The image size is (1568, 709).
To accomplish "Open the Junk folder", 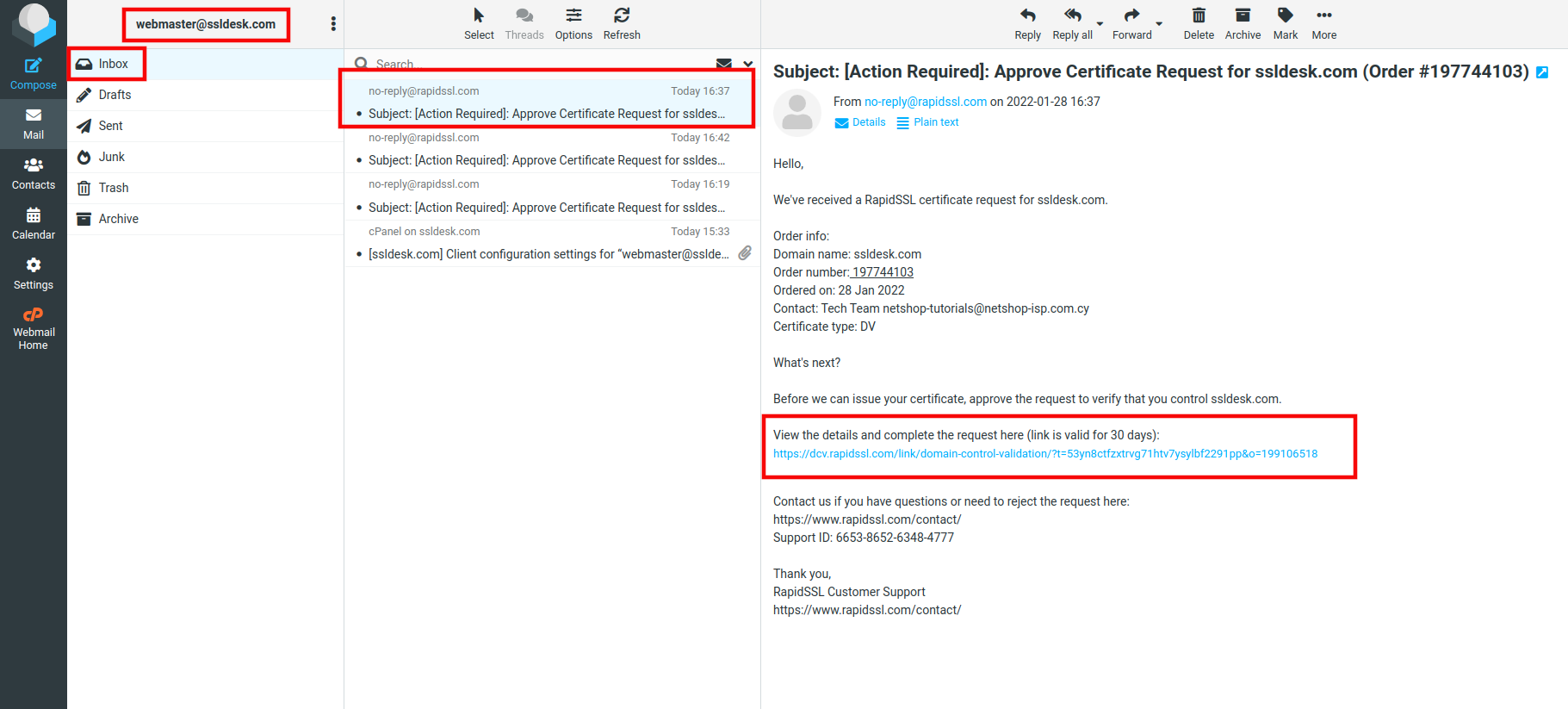I will pos(205,157).
